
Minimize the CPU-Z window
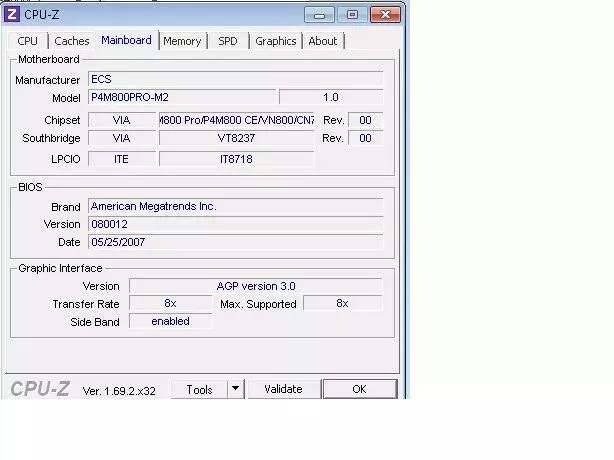(x=319, y=15)
